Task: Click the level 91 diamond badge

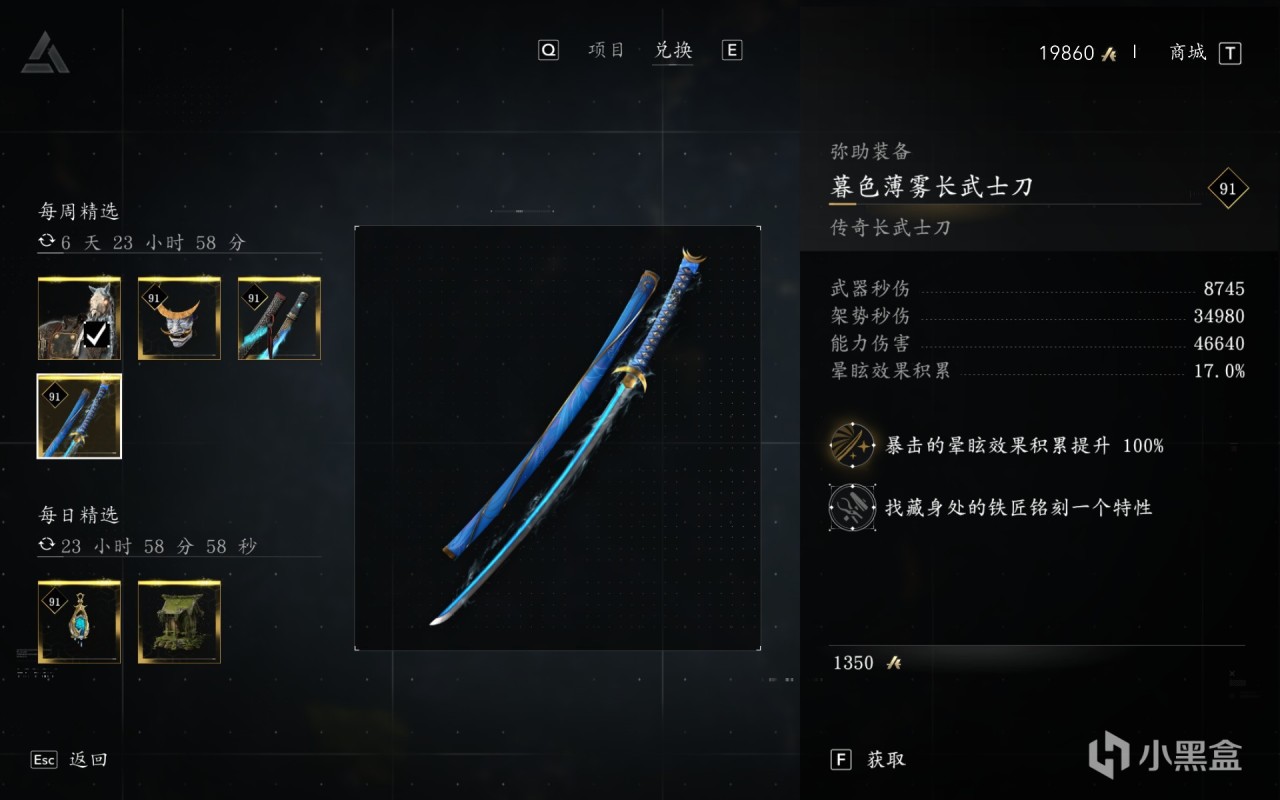Action: point(1228,188)
